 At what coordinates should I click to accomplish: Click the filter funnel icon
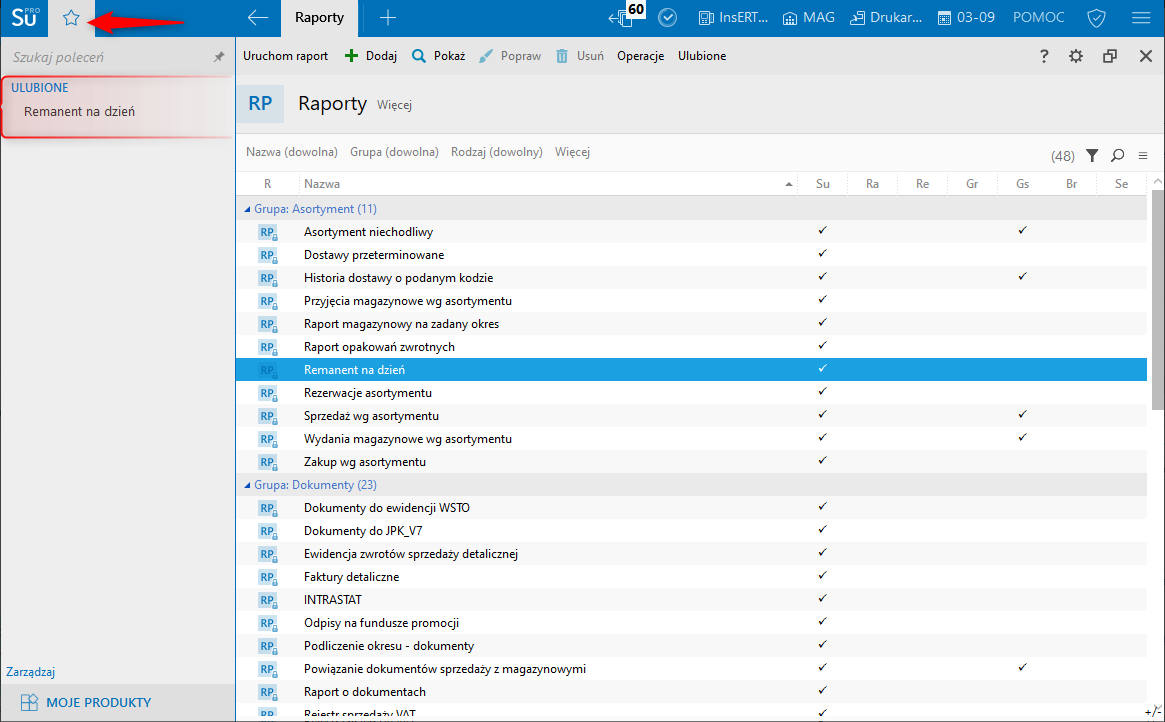click(1092, 155)
